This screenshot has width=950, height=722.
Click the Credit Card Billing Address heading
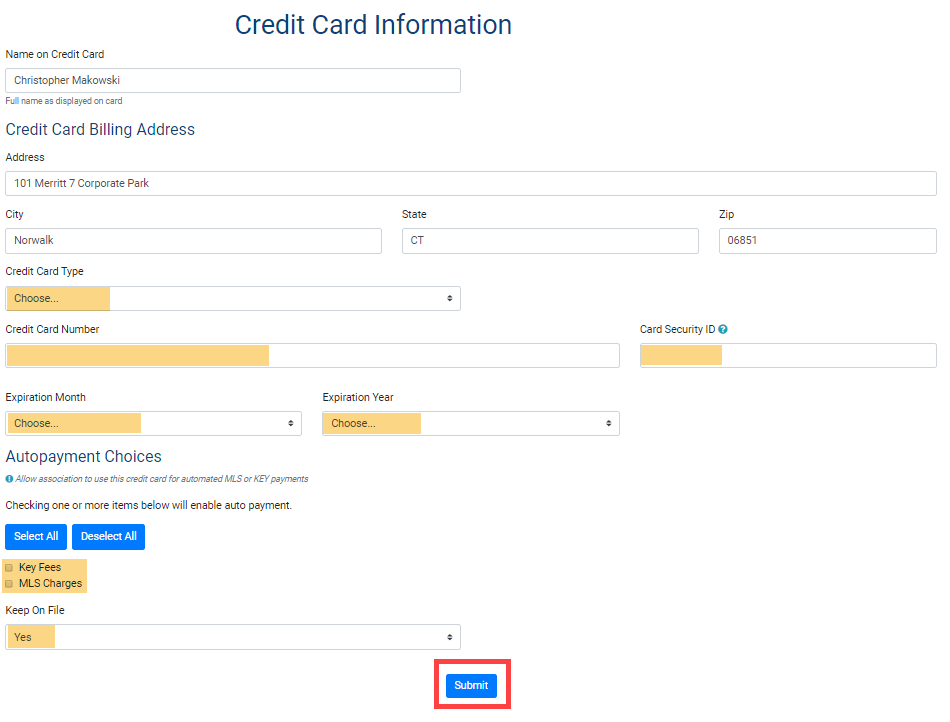pyautogui.click(x=100, y=130)
